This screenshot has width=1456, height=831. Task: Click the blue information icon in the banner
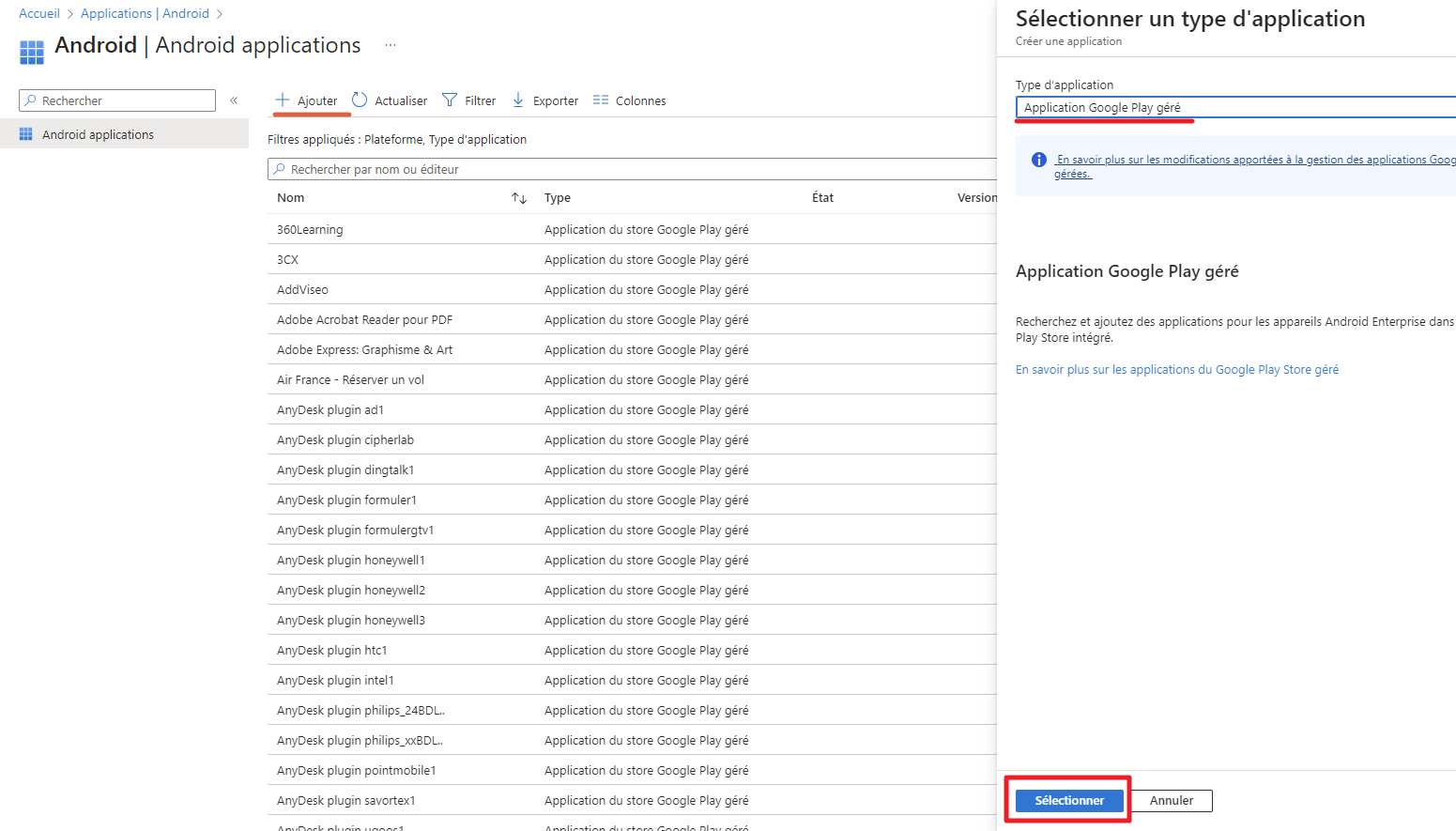click(x=1039, y=160)
